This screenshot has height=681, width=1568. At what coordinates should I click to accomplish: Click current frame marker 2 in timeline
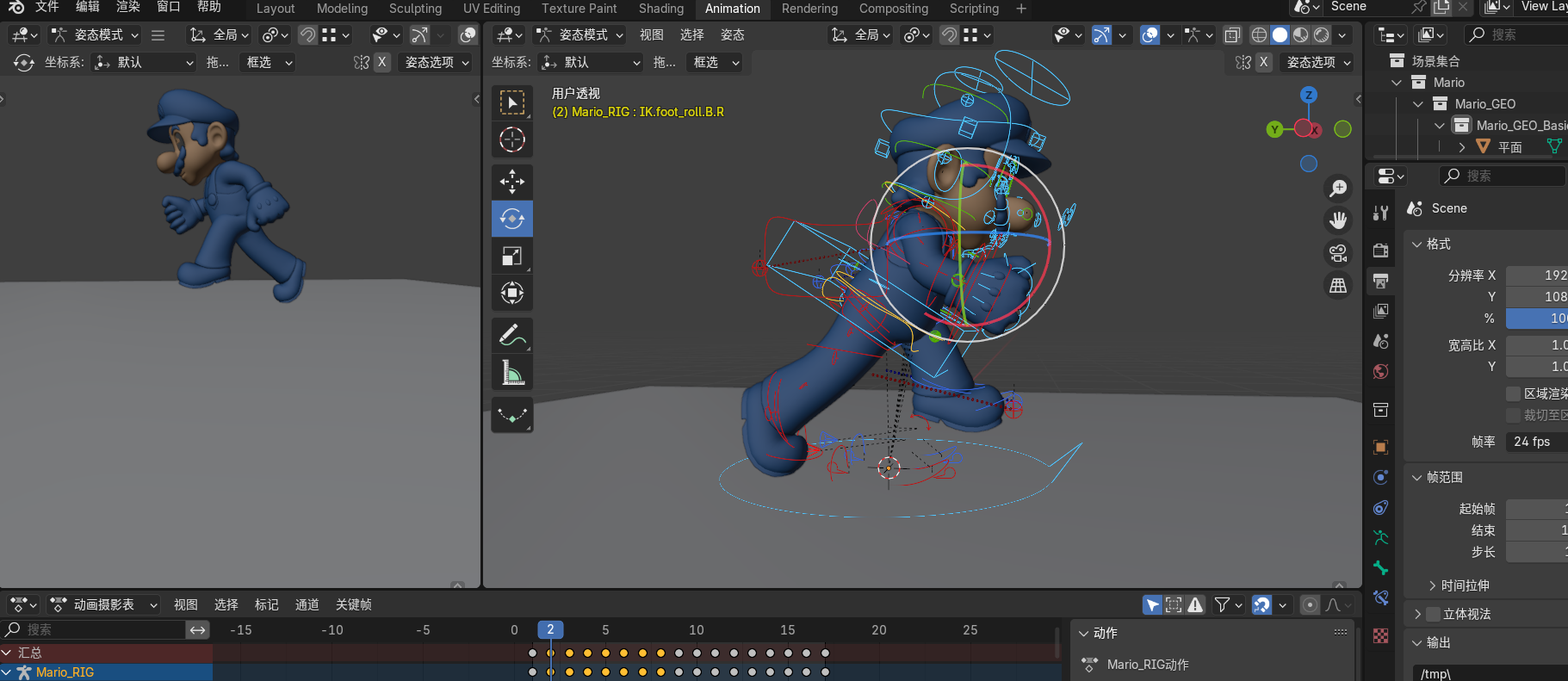(550, 629)
